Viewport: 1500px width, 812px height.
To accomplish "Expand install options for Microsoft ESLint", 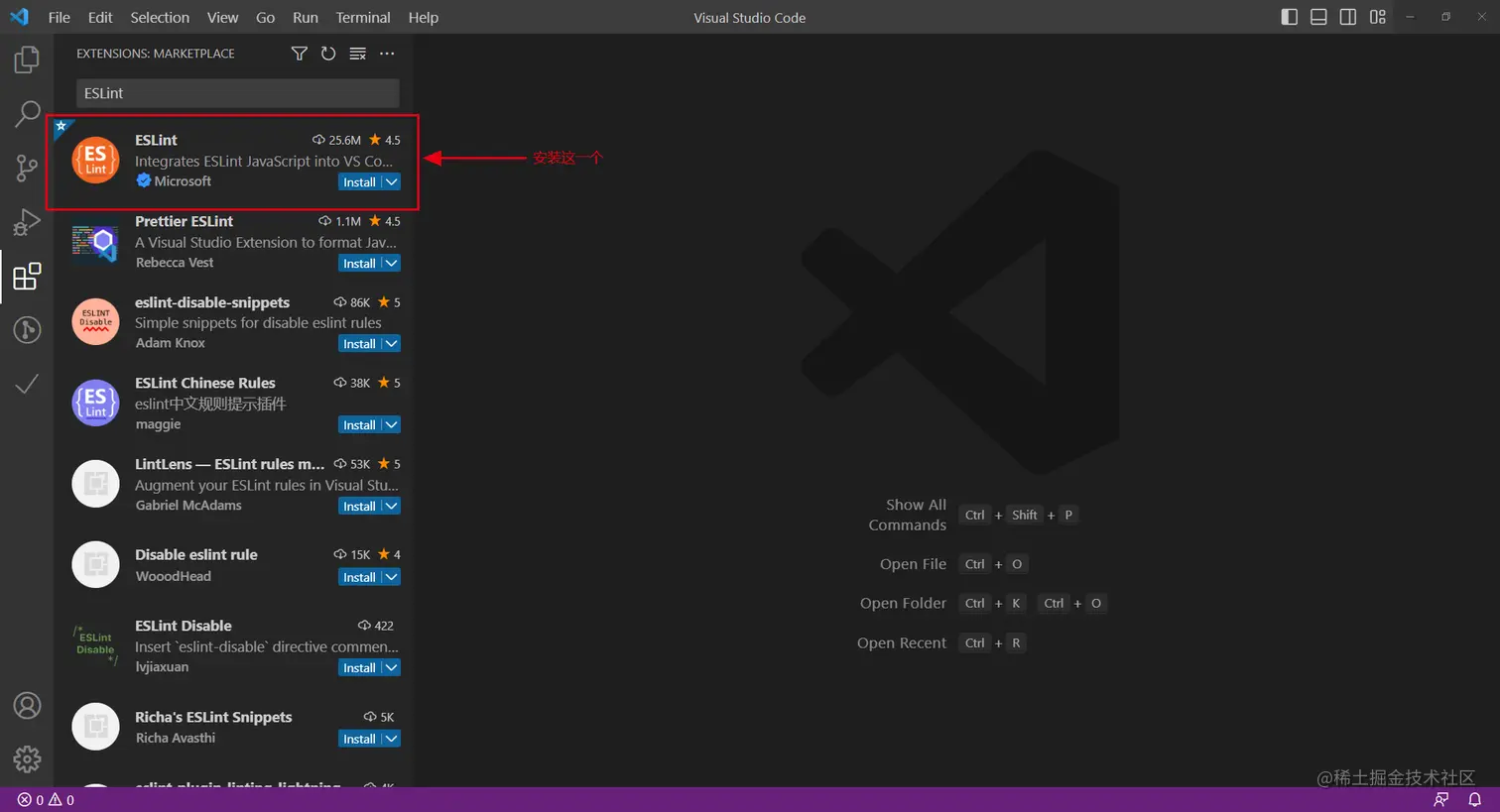I will 392,182.
